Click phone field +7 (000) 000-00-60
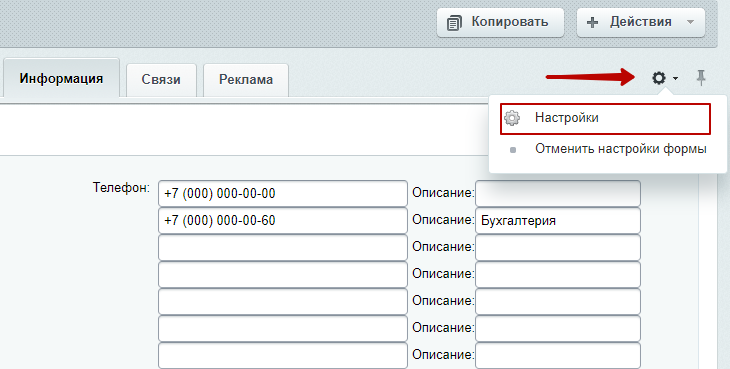The height and width of the screenshot is (369, 730). [283, 221]
